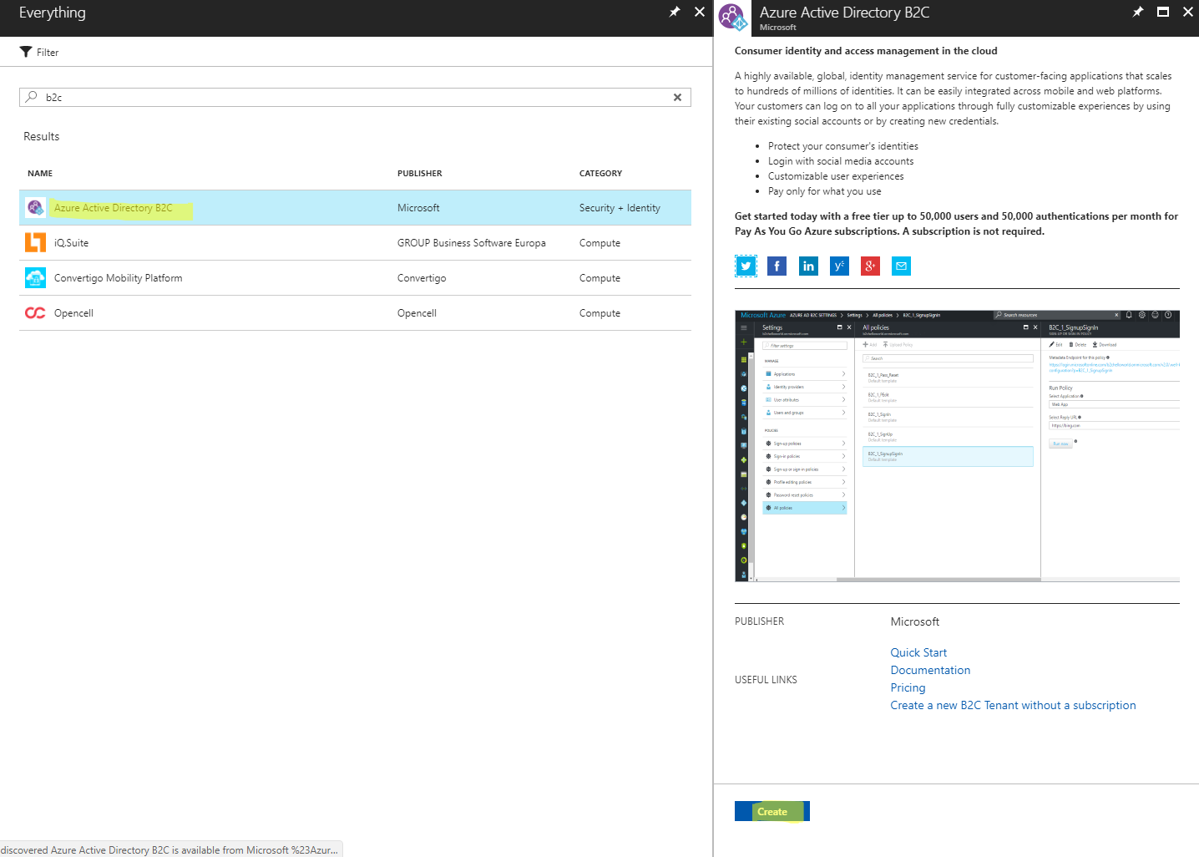Open the B2C portal screenshot preview
This screenshot has width=1199, height=857.
pyautogui.click(x=957, y=446)
